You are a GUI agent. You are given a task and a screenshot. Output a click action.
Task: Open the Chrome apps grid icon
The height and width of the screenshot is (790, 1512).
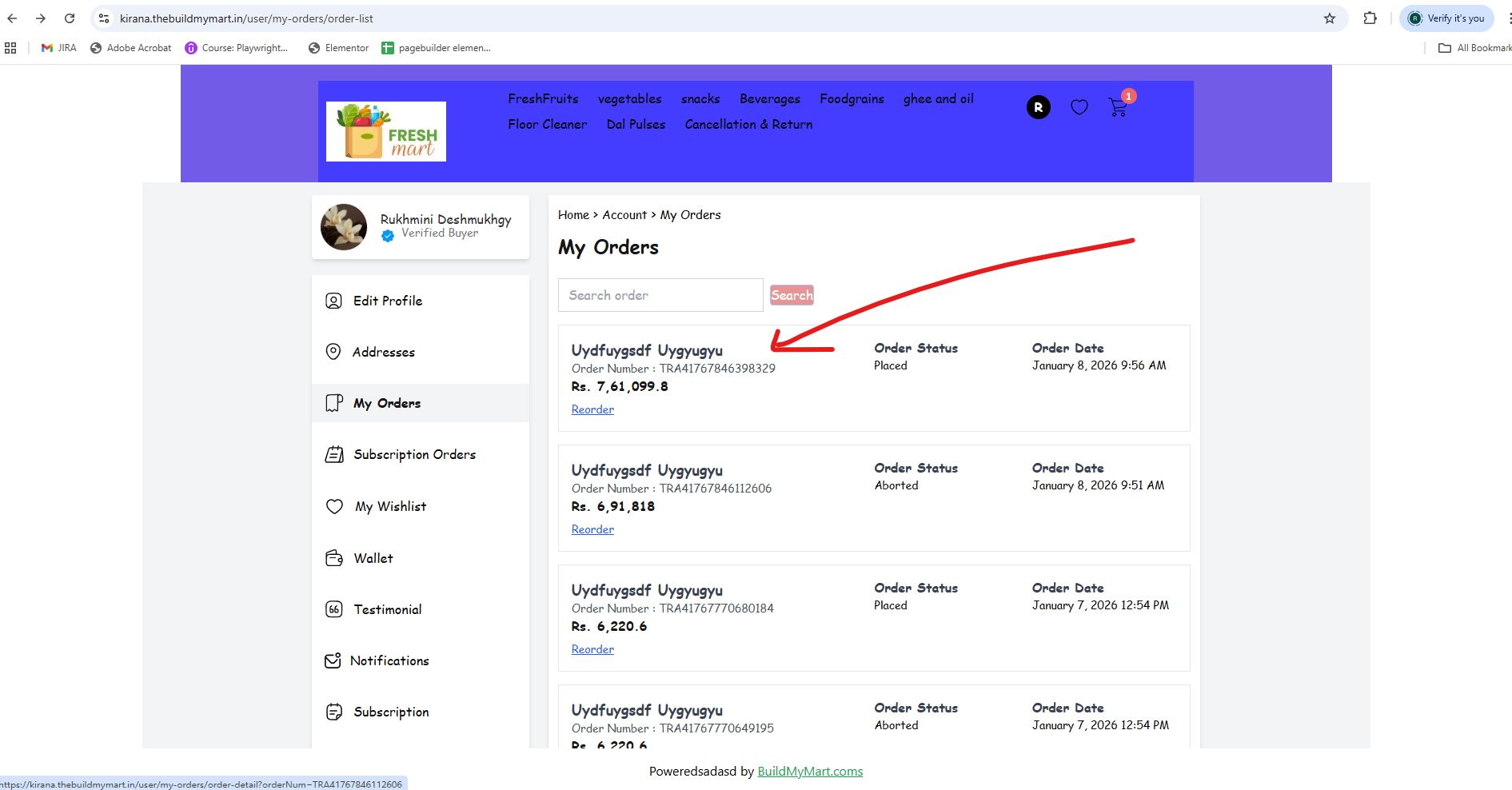(10, 48)
